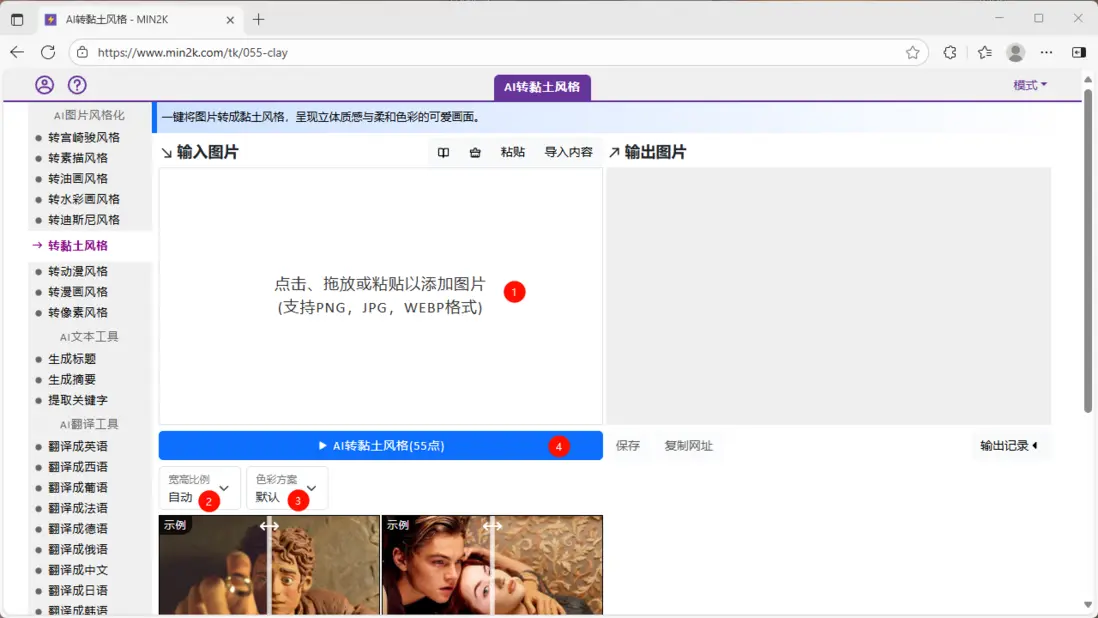This screenshot has height=618, width=1098.
Task: Open 转迪斯尼风格 in sidebar
Action: [84, 220]
